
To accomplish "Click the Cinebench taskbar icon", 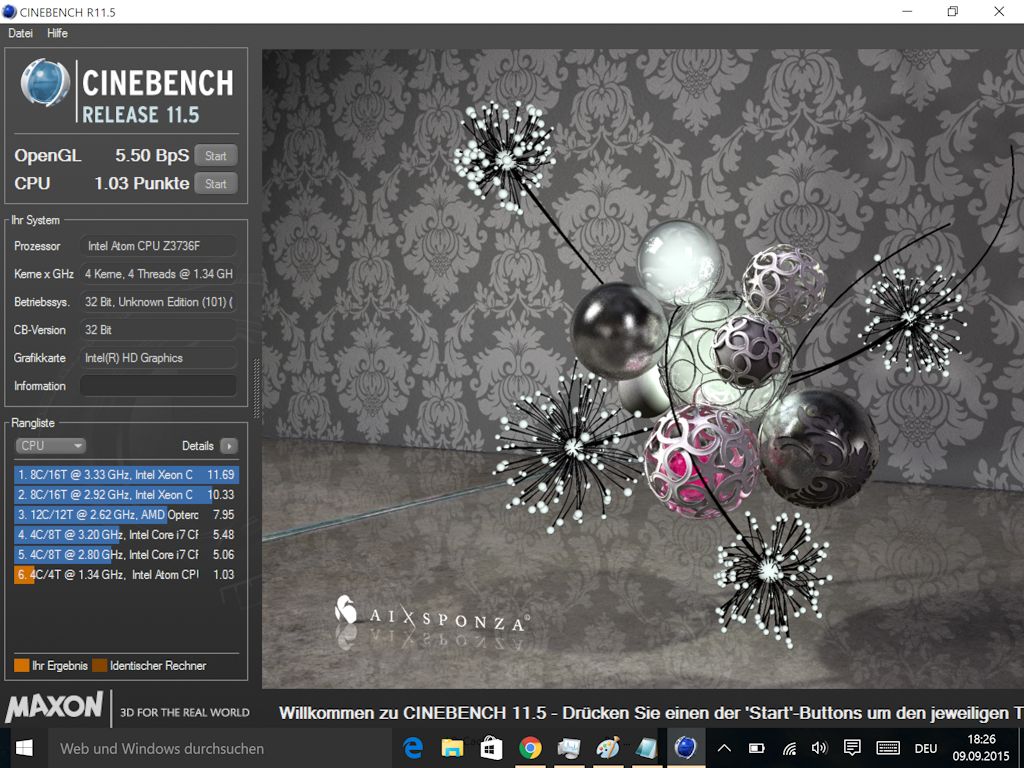I will 685,748.
